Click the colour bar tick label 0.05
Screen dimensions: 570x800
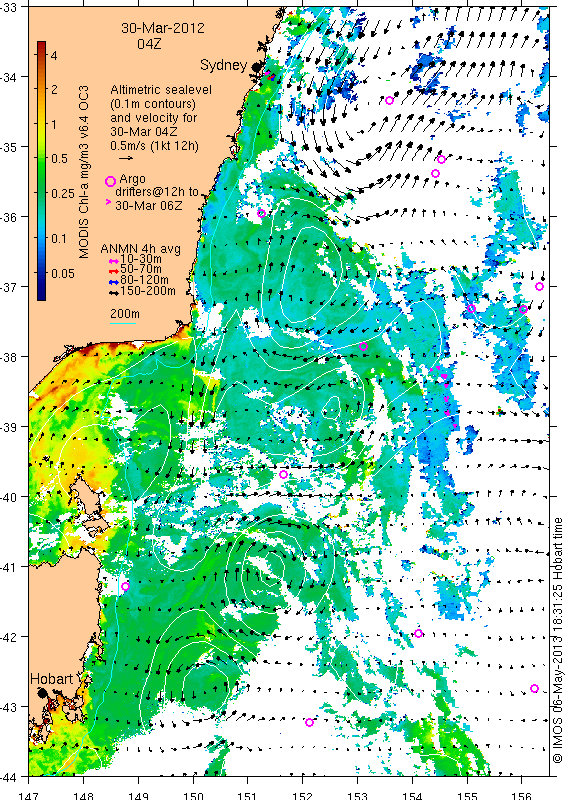[x=63, y=273]
